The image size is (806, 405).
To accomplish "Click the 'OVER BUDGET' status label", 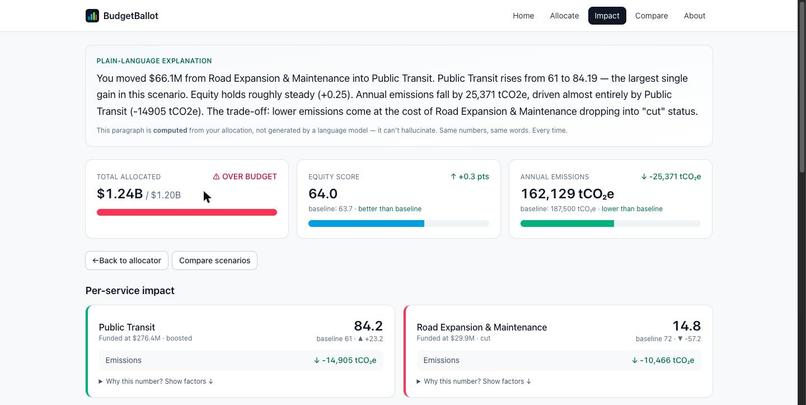I will click(x=249, y=177).
